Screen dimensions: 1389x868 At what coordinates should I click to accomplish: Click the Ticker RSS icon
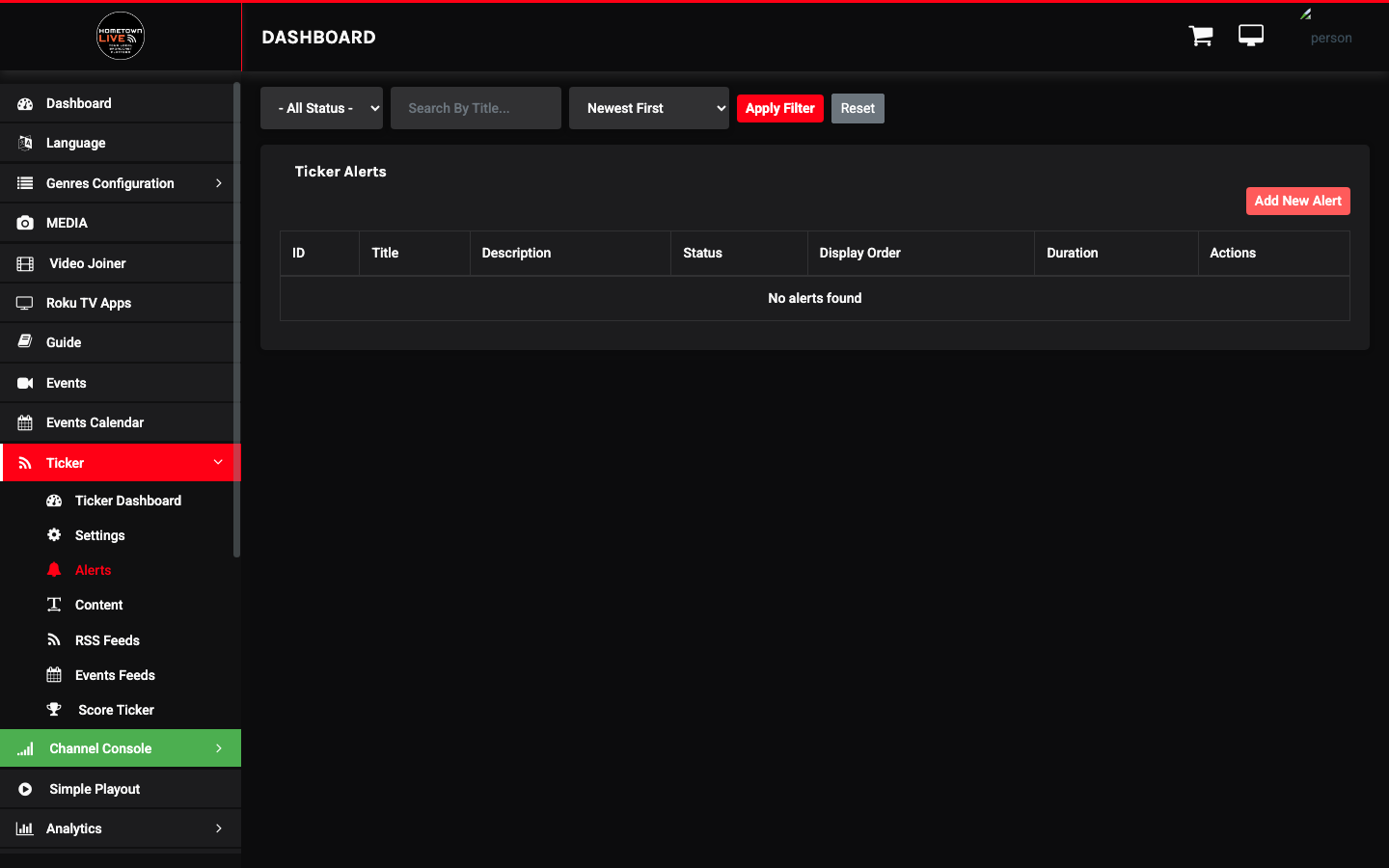25,463
